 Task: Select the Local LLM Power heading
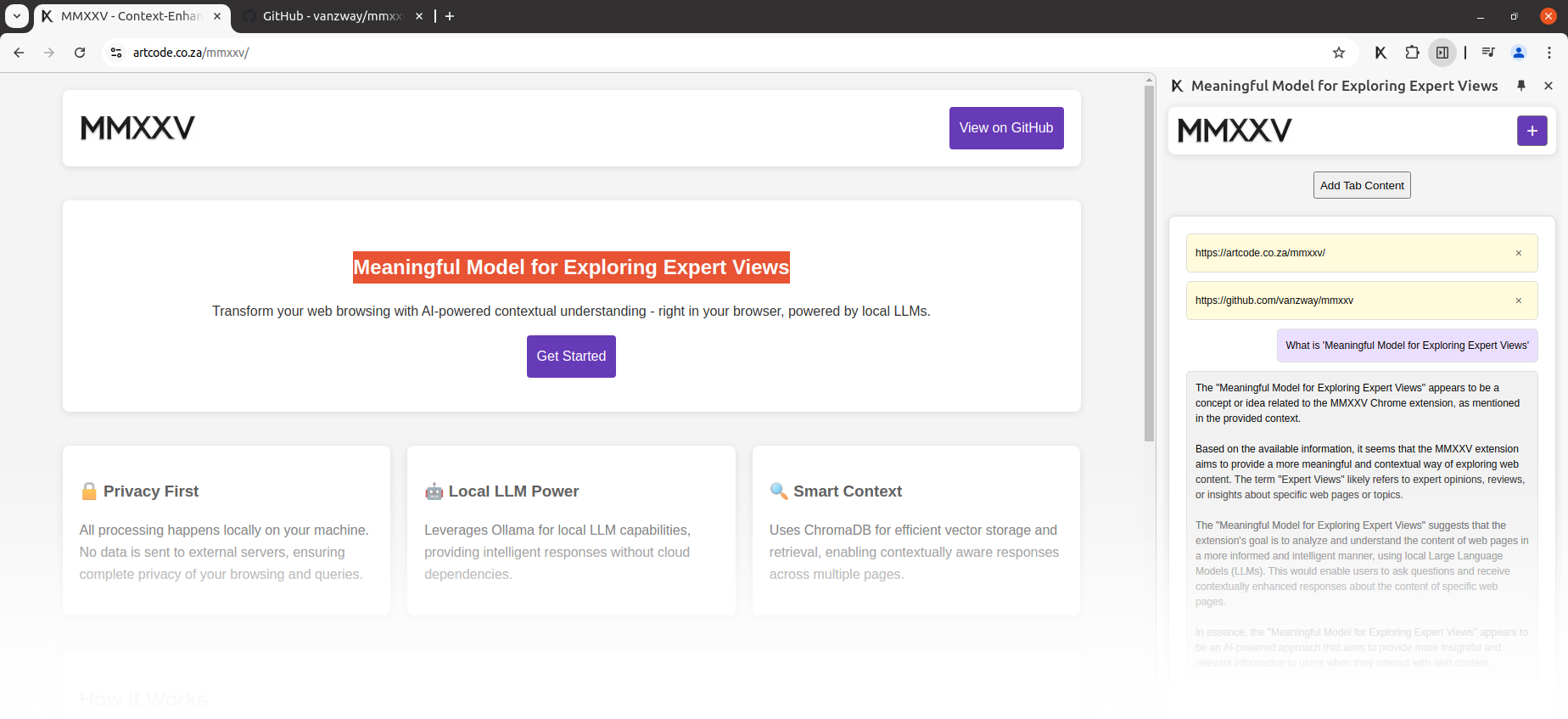pos(513,492)
